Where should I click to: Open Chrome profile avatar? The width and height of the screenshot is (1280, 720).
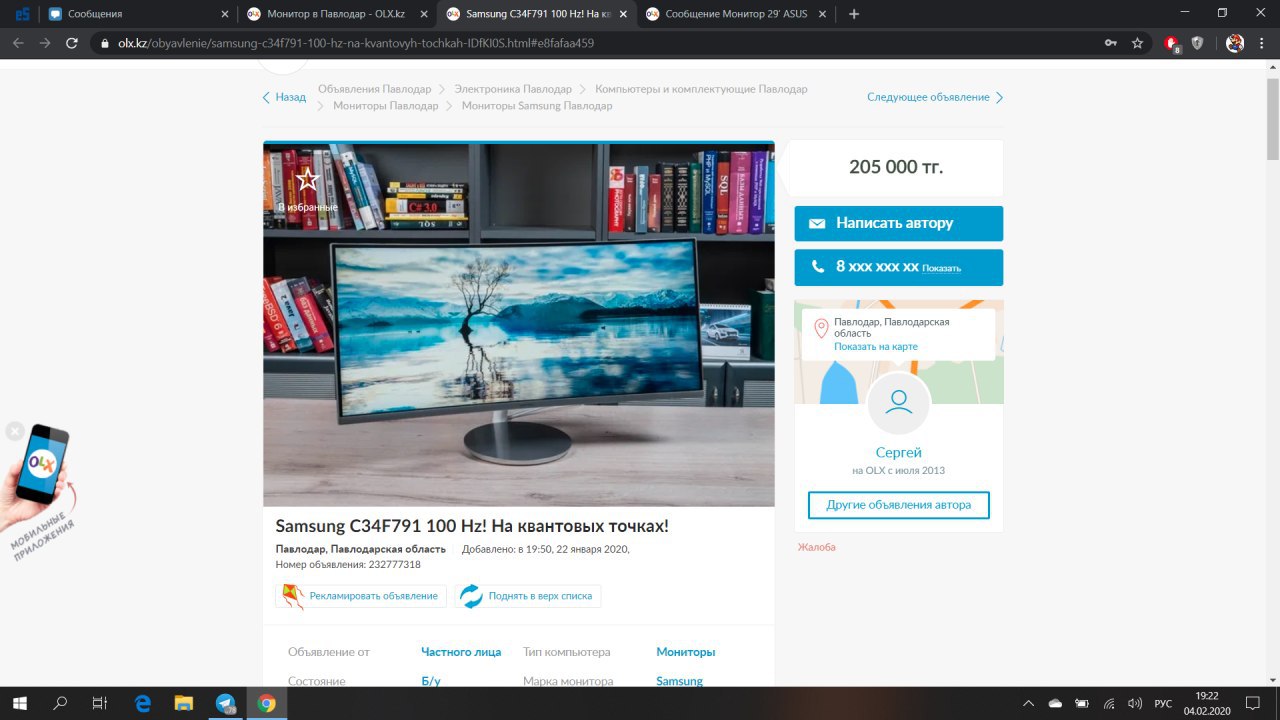1235,43
